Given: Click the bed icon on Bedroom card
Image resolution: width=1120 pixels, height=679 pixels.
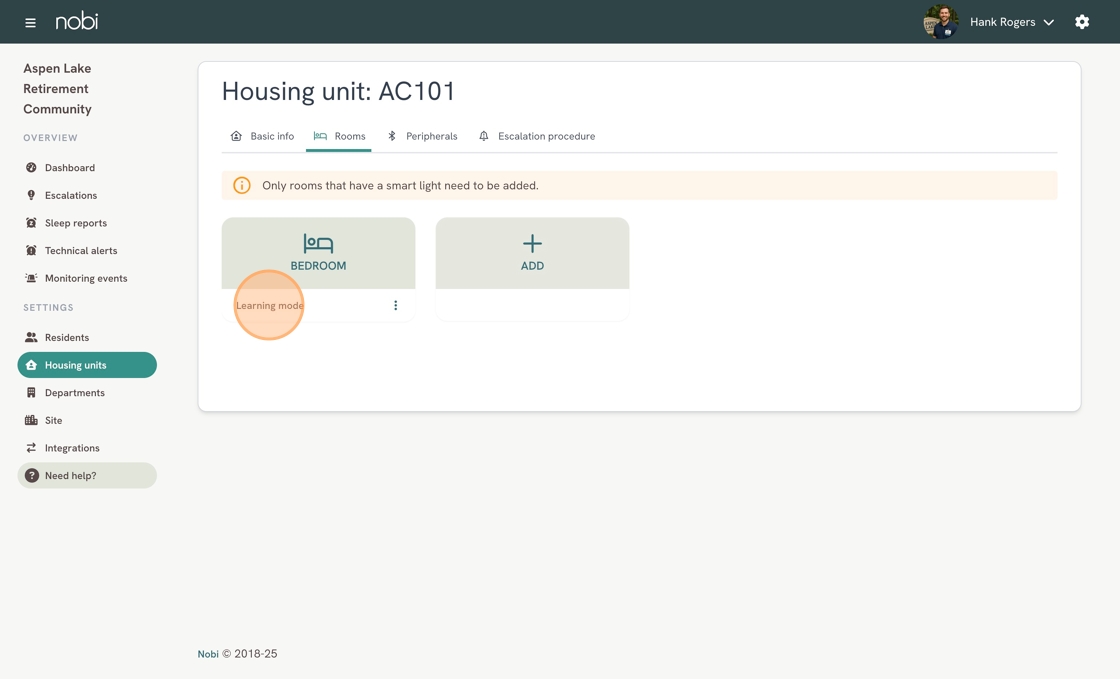Looking at the screenshot, I should (318, 243).
